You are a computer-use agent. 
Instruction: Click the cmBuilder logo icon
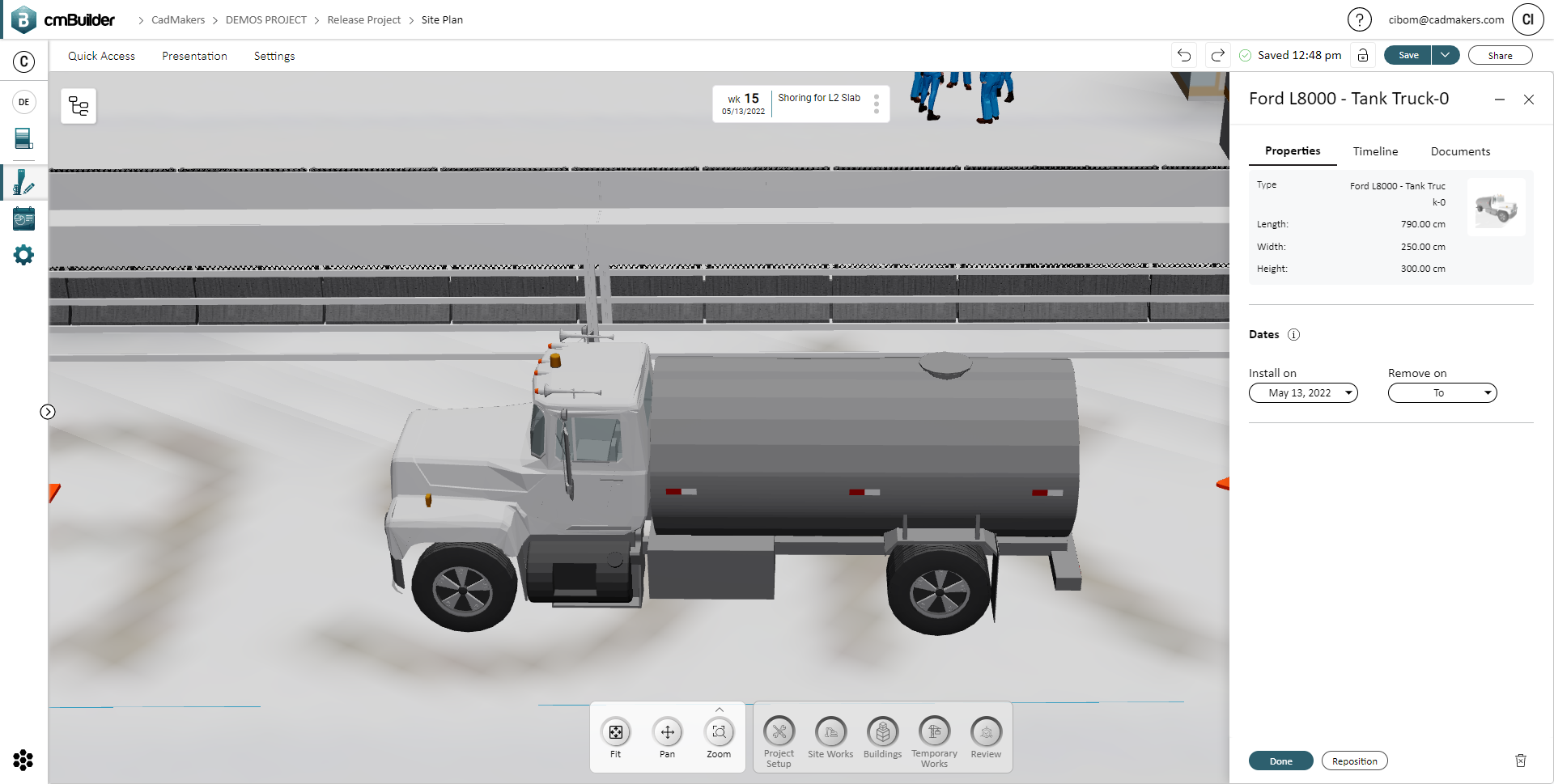(x=23, y=19)
